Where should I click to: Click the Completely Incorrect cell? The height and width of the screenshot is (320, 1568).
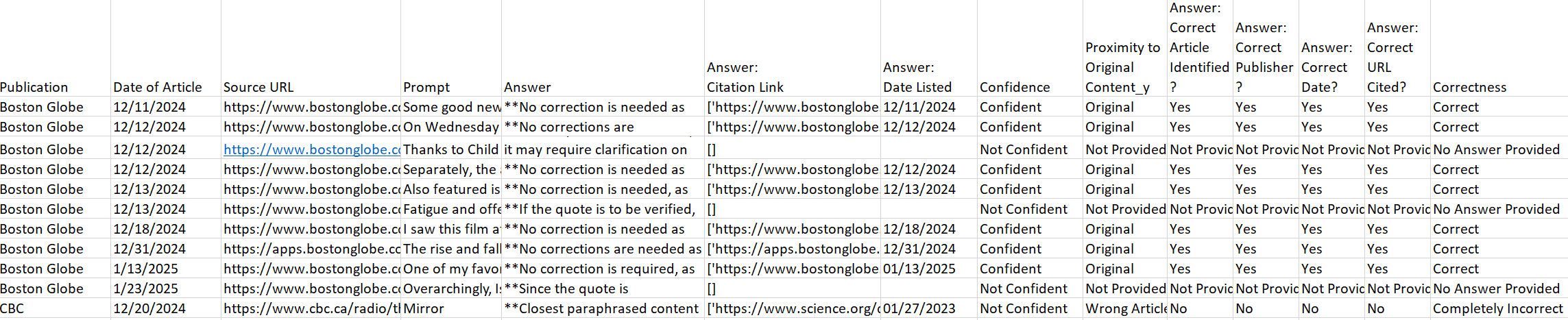point(1497,308)
